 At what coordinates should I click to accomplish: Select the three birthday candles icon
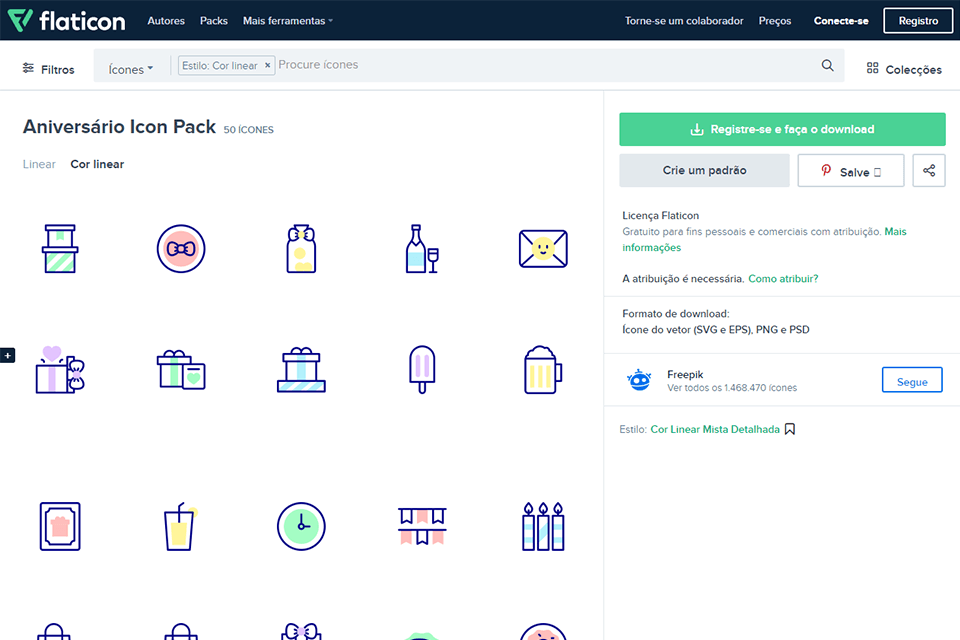543,526
